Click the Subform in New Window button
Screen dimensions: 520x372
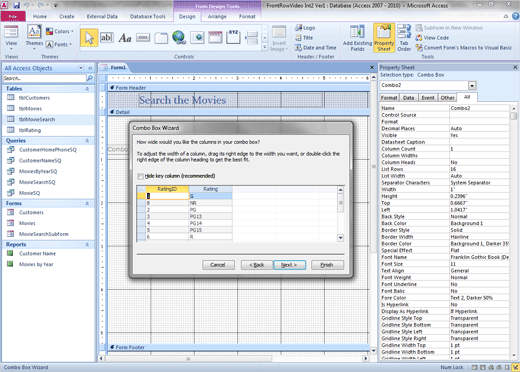[449, 28]
